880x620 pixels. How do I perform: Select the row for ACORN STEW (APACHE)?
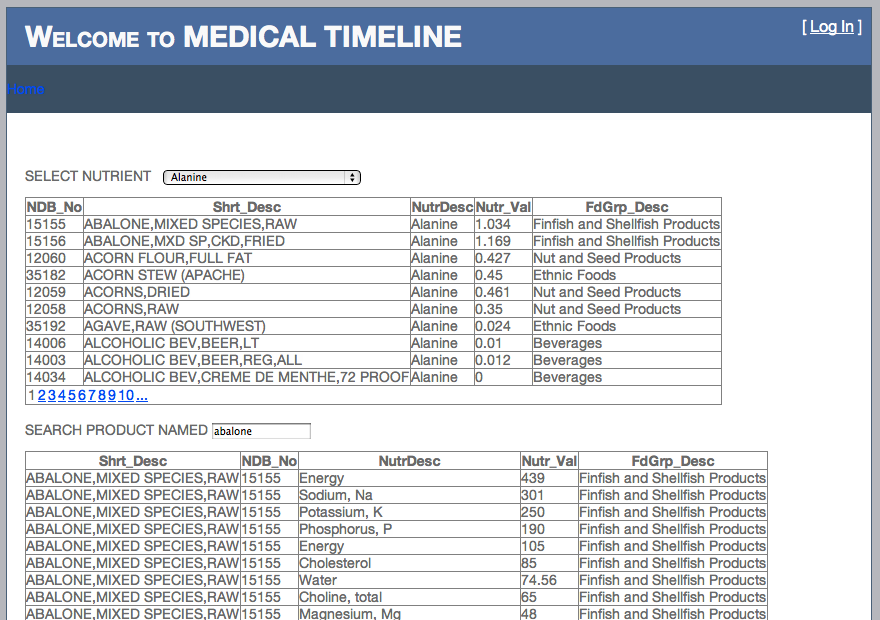coord(373,275)
